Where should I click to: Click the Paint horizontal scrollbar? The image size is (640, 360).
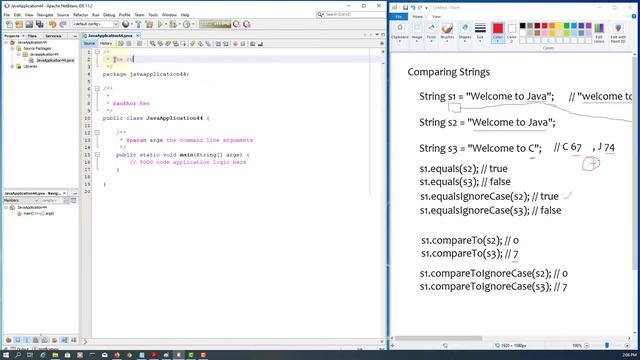tap(438, 338)
